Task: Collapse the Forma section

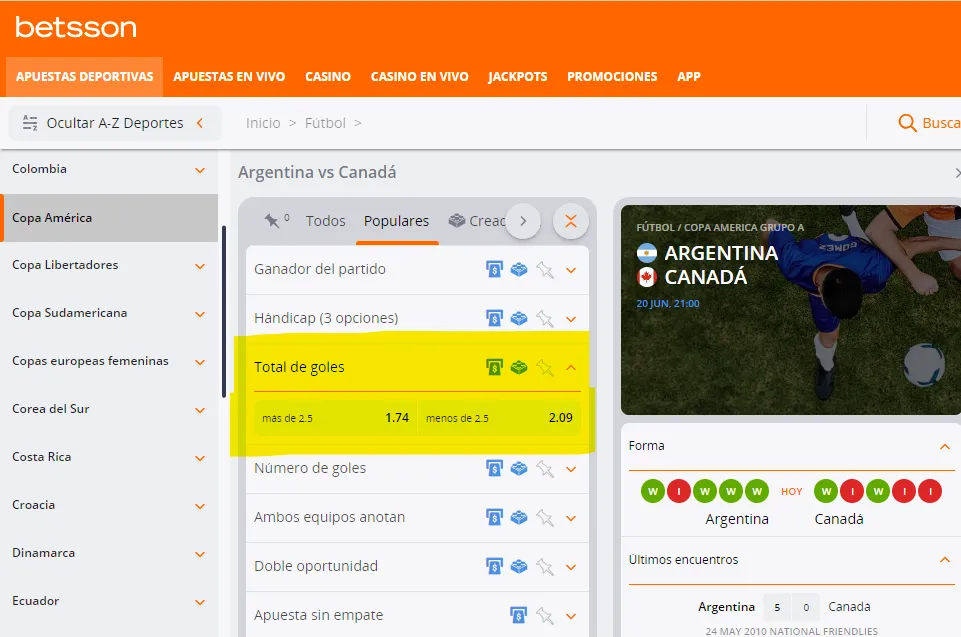Action: coord(944,446)
